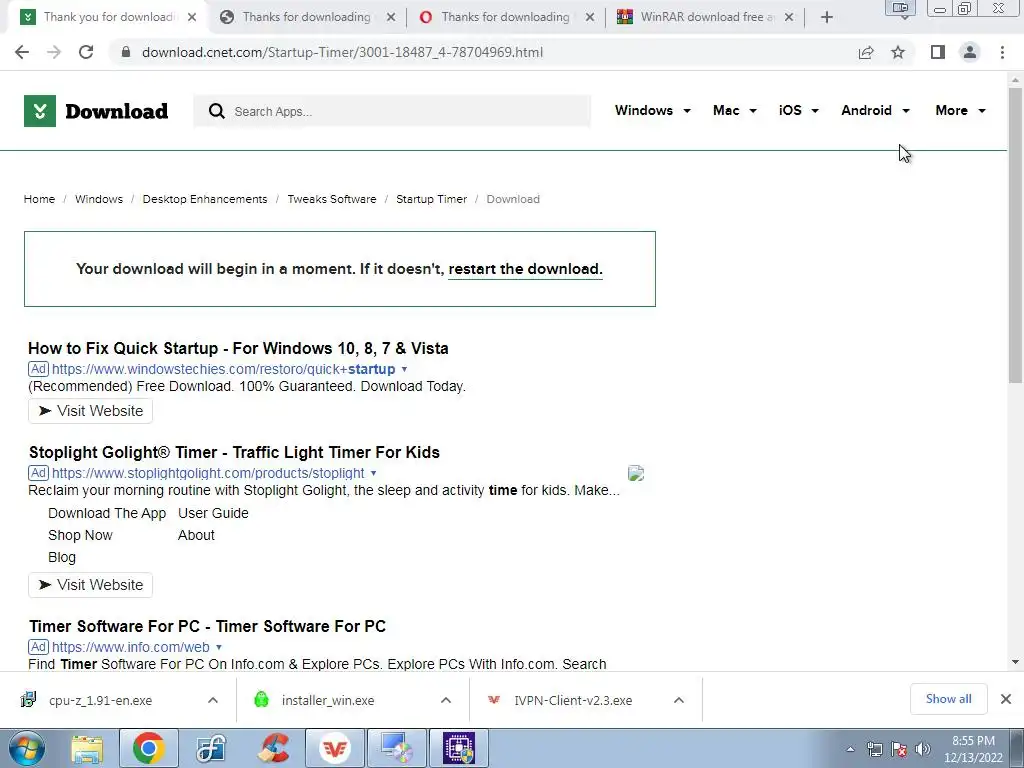The image size is (1024, 768).
Task: Click the Search Apps input field
Action: (392, 112)
